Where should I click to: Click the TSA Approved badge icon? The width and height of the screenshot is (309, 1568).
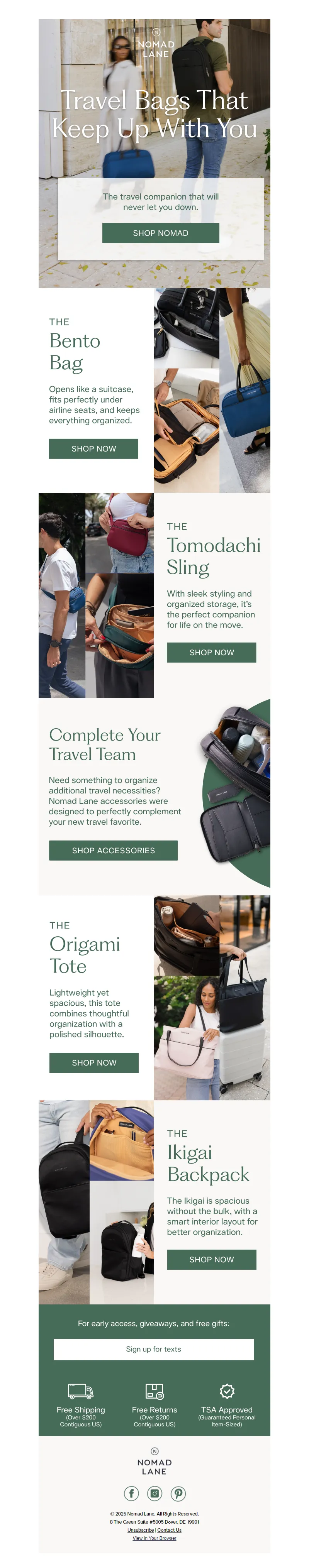point(227,1391)
